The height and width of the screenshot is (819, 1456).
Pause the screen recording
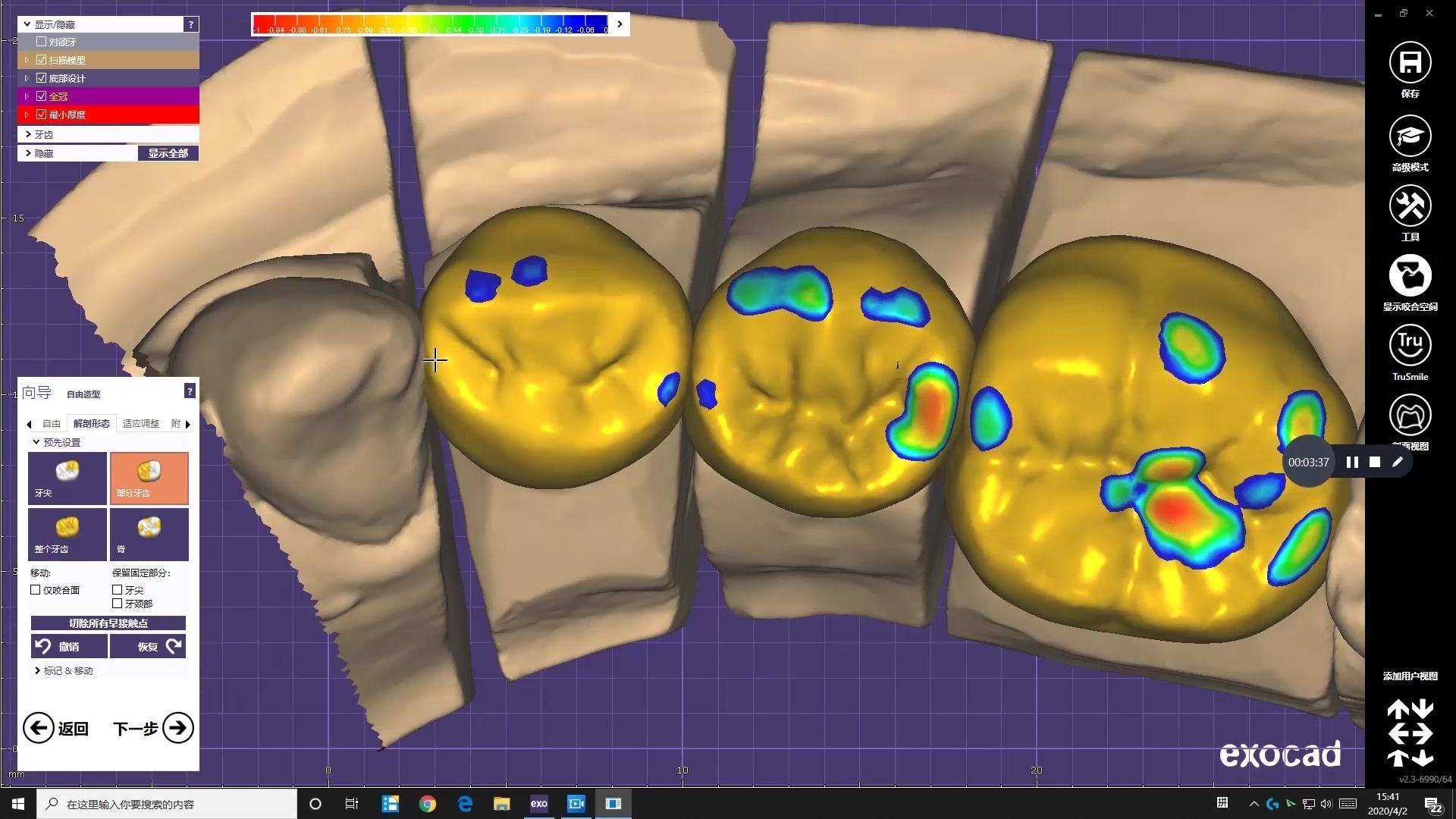coord(1352,463)
